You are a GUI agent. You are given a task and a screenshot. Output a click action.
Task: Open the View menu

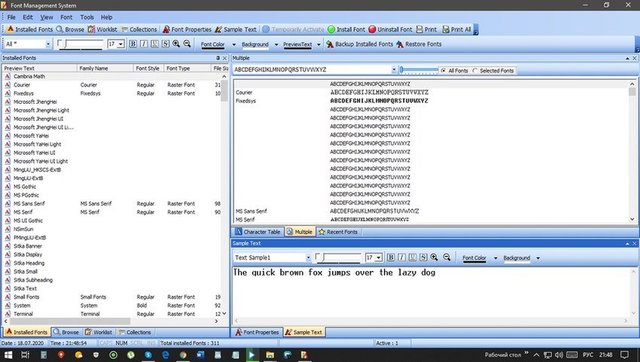click(x=47, y=17)
